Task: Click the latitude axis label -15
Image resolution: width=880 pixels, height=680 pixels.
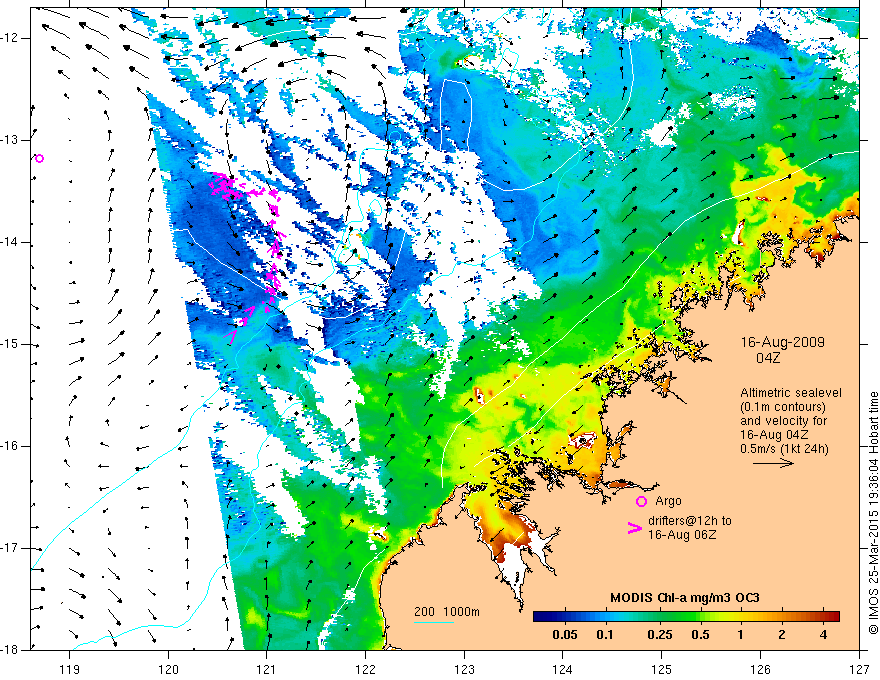Action: (10, 344)
